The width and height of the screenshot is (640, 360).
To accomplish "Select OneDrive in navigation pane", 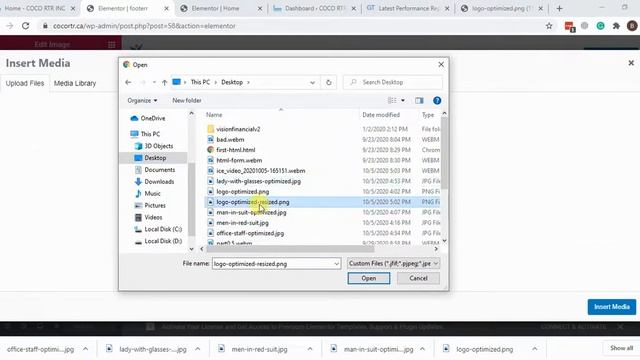I will click(x=148, y=118).
